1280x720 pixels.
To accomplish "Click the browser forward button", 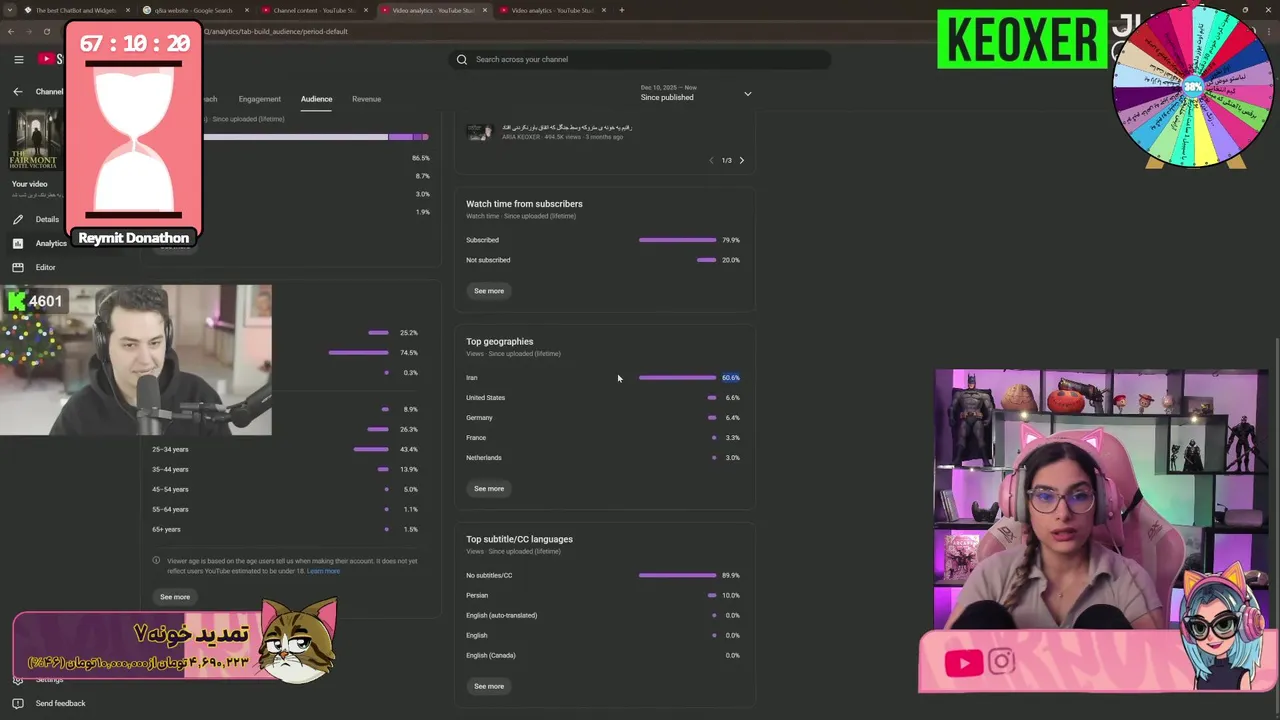I will pyautogui.click(x=29, y=31).
